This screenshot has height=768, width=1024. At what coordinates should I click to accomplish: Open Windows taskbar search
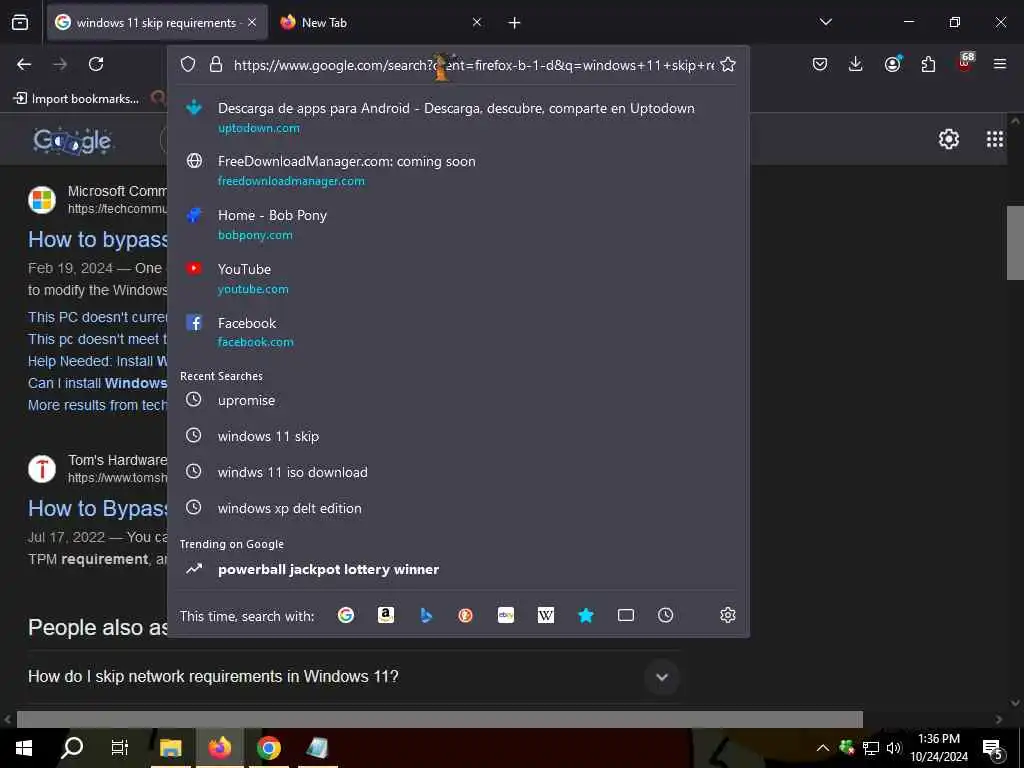tap(72, 748)
